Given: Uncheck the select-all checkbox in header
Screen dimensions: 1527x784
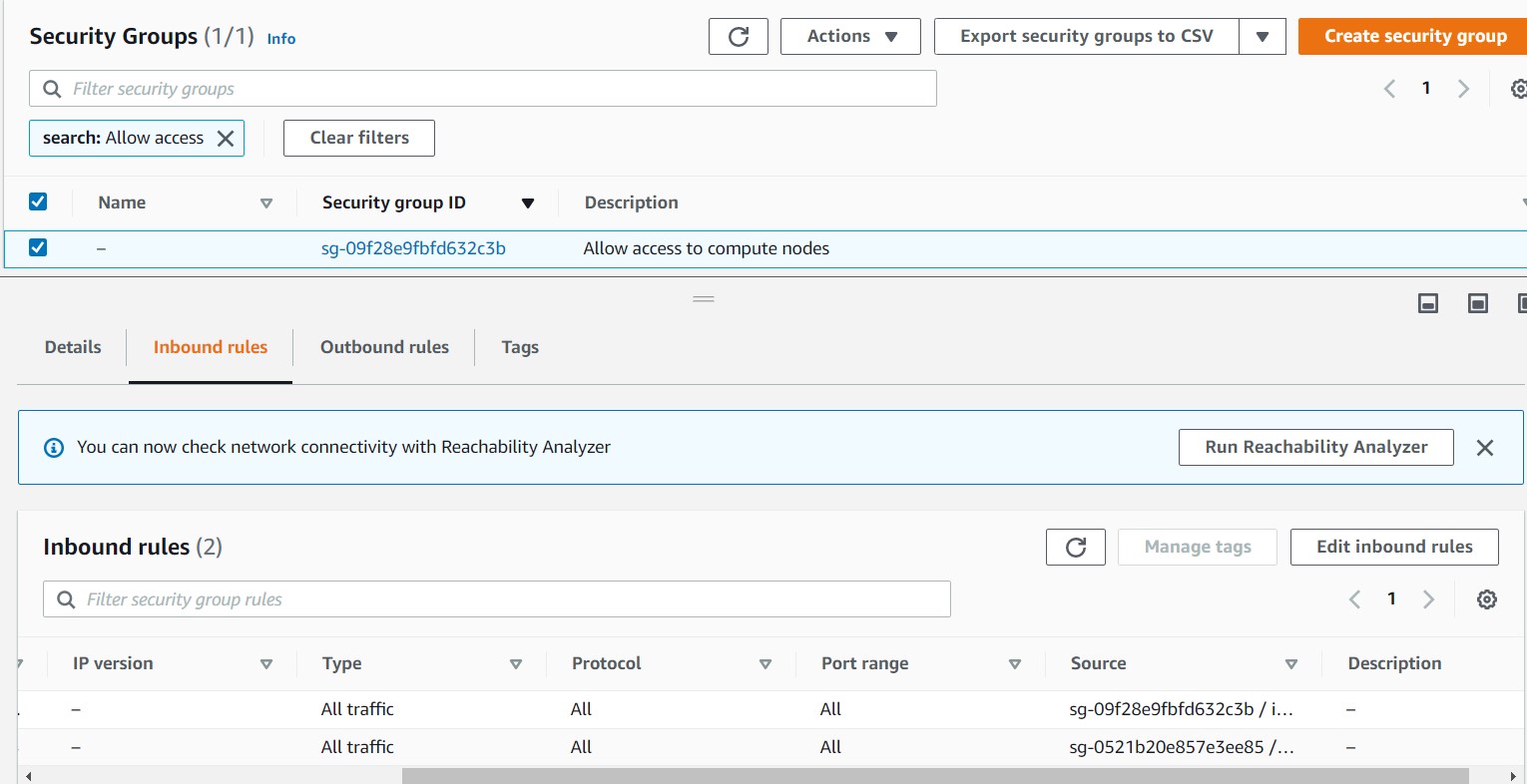Looking at the screenshot, I should (37, 201).
